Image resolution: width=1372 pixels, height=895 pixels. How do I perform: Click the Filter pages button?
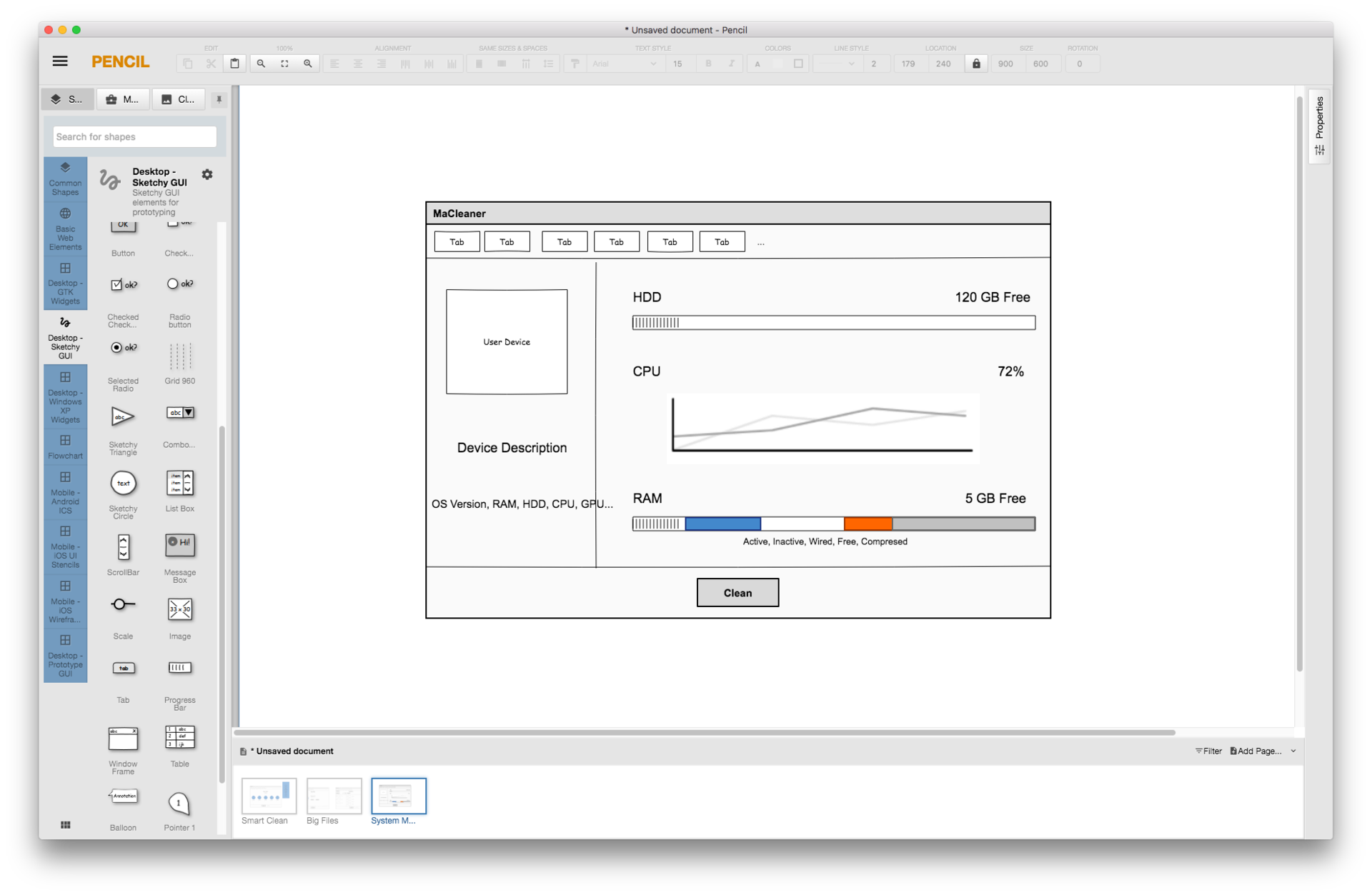[x=1208, y=751]
